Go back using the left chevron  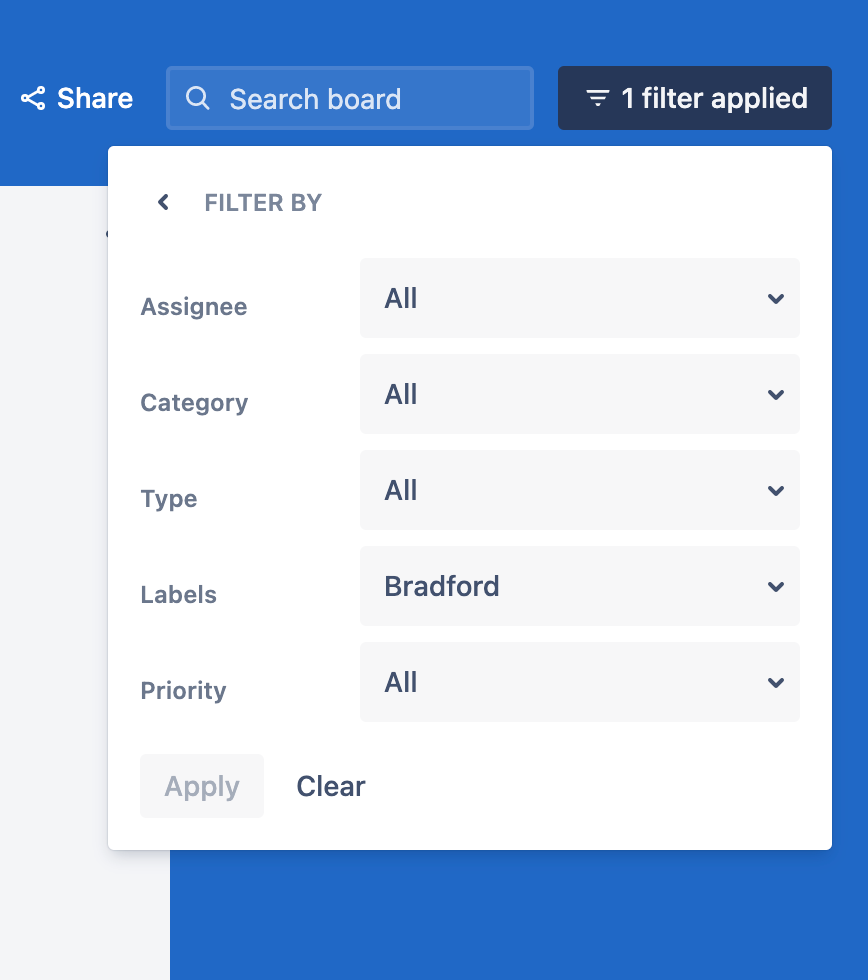coord(164,203)
